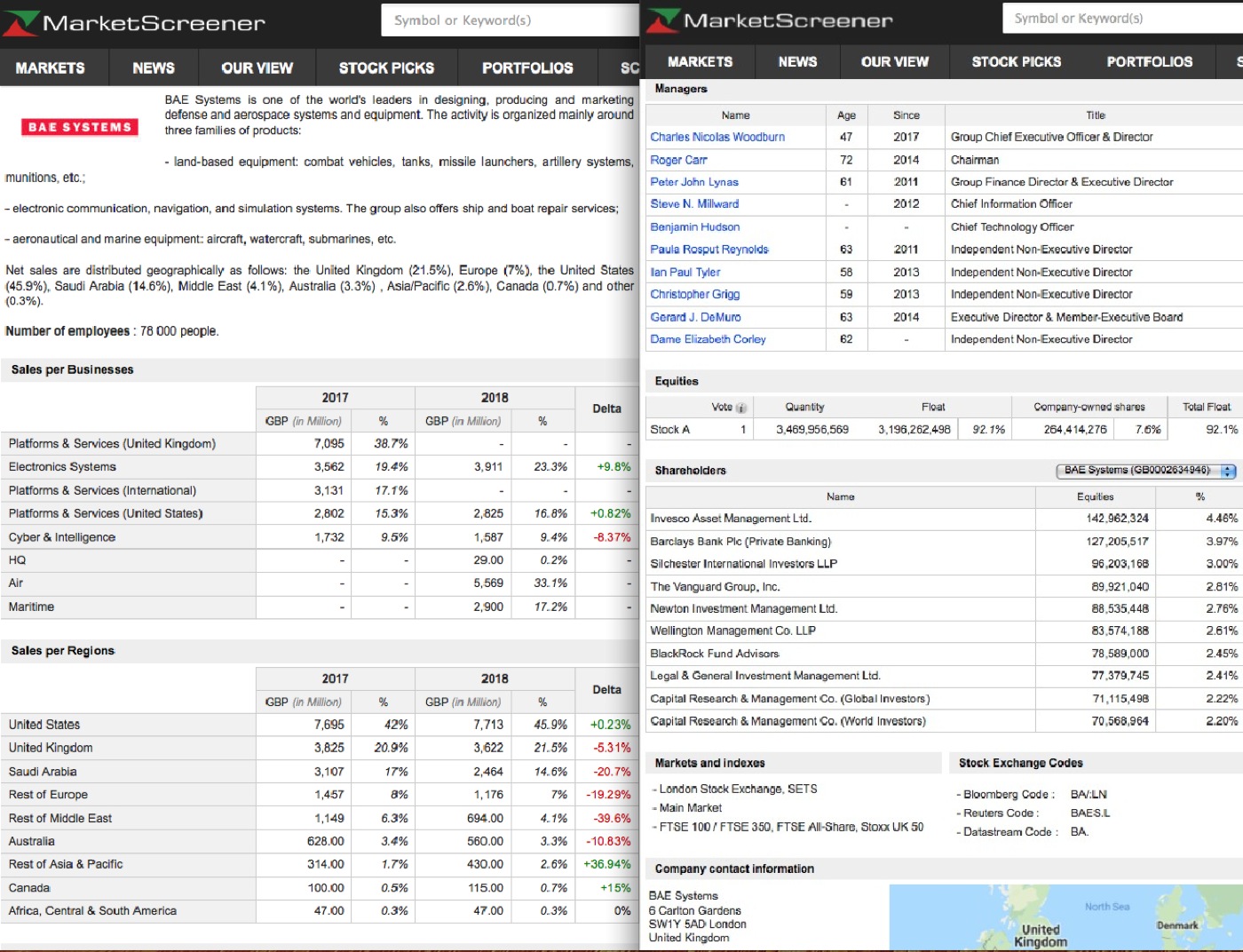Click the Maritime business row label
The width and height of the screenshot is (1243, 952).
point(31,607)
